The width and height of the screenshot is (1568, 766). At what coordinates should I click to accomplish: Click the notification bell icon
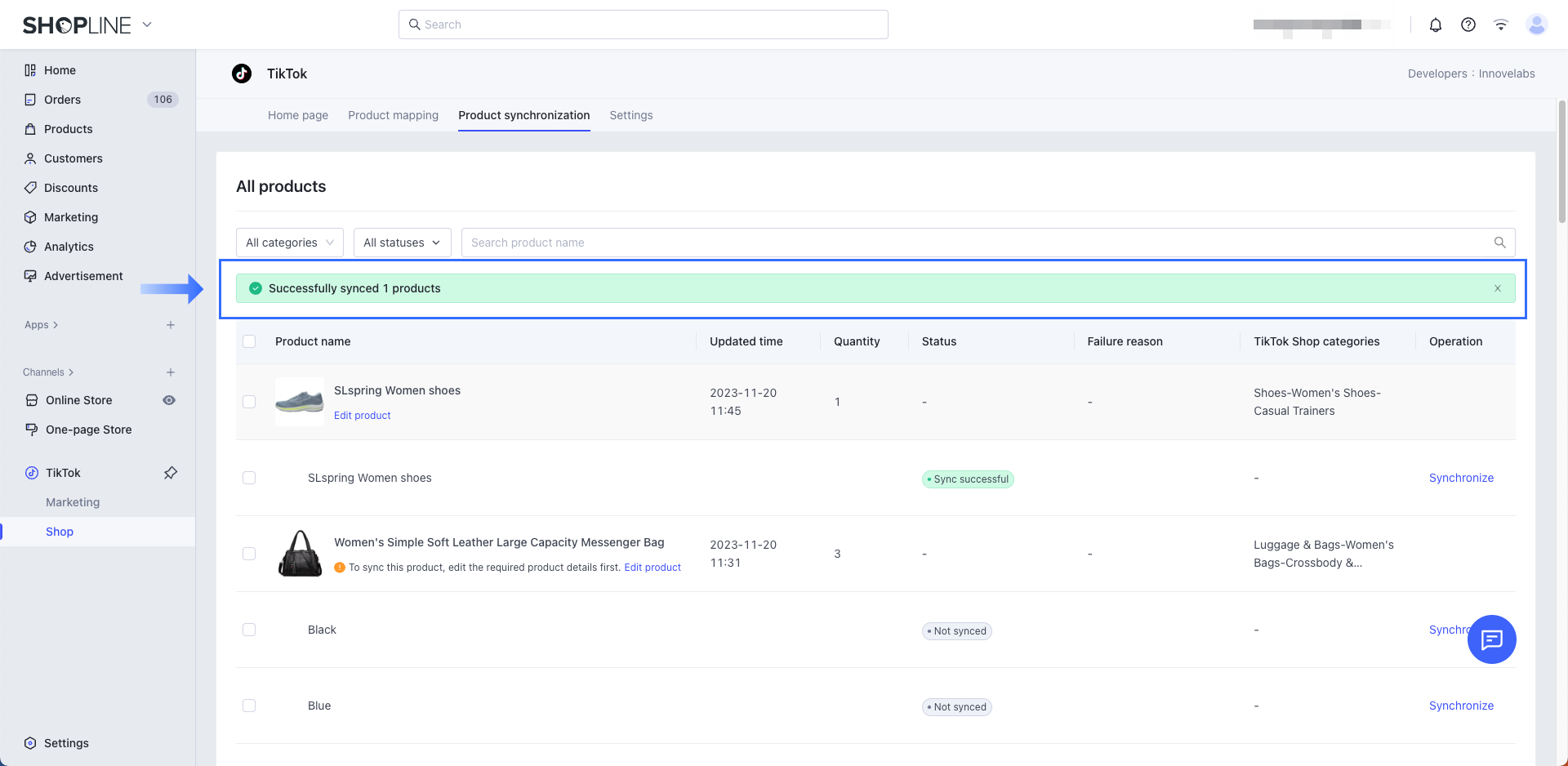[x=1435, y=24]
